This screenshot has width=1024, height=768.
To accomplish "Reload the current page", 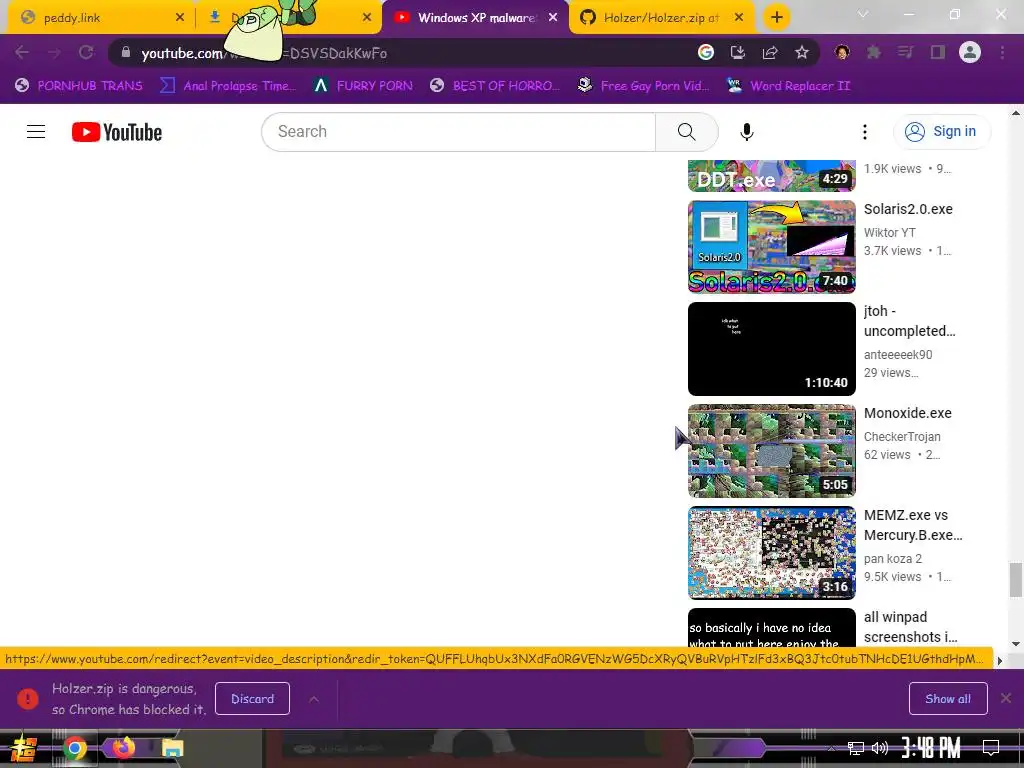I will point(86,53).
